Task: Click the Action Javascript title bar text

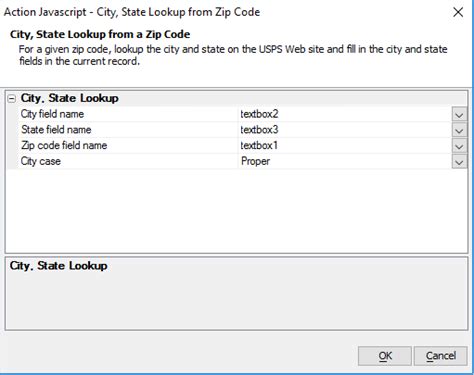Action: tap(132, 12)
